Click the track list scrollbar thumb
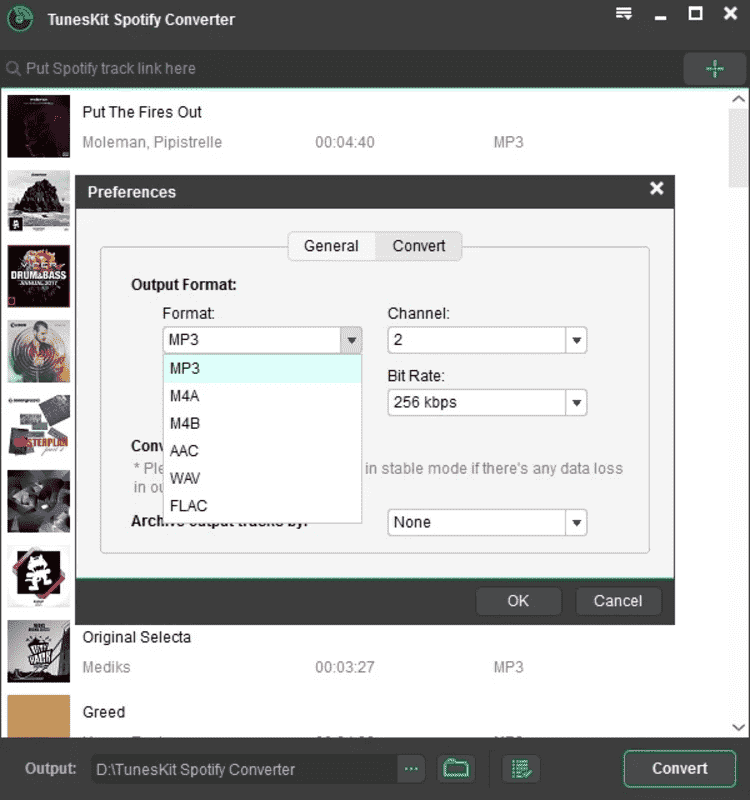 [x=738, y=148]
